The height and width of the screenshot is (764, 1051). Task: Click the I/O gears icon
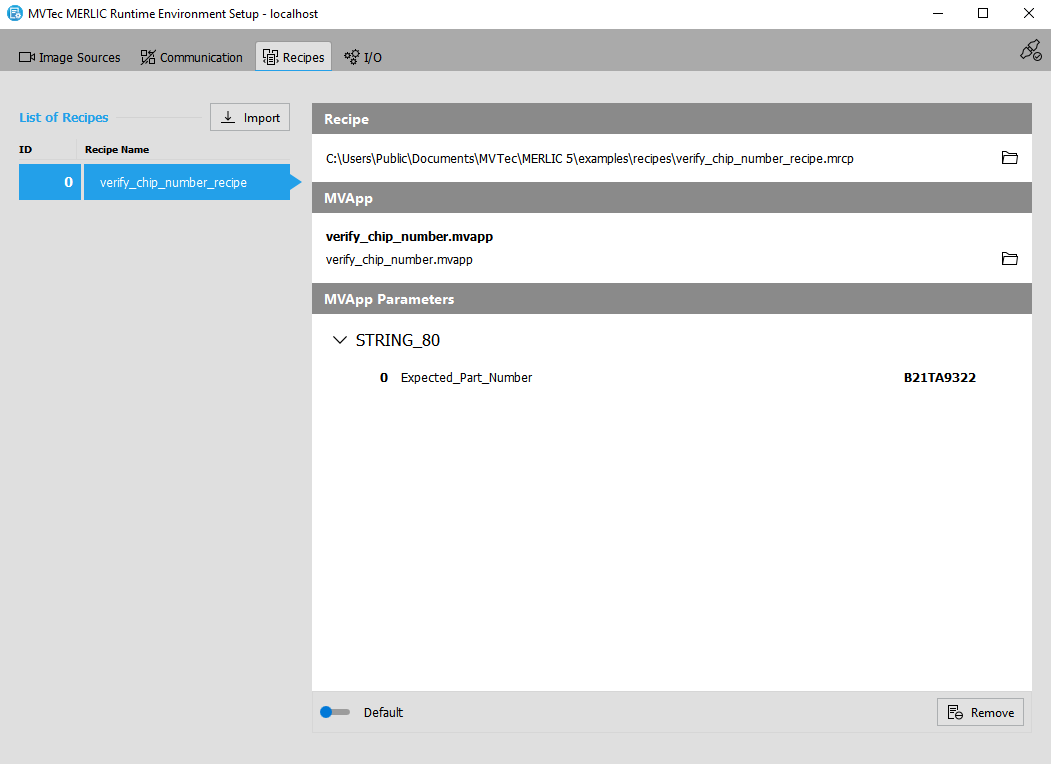(x=352, y=58)
